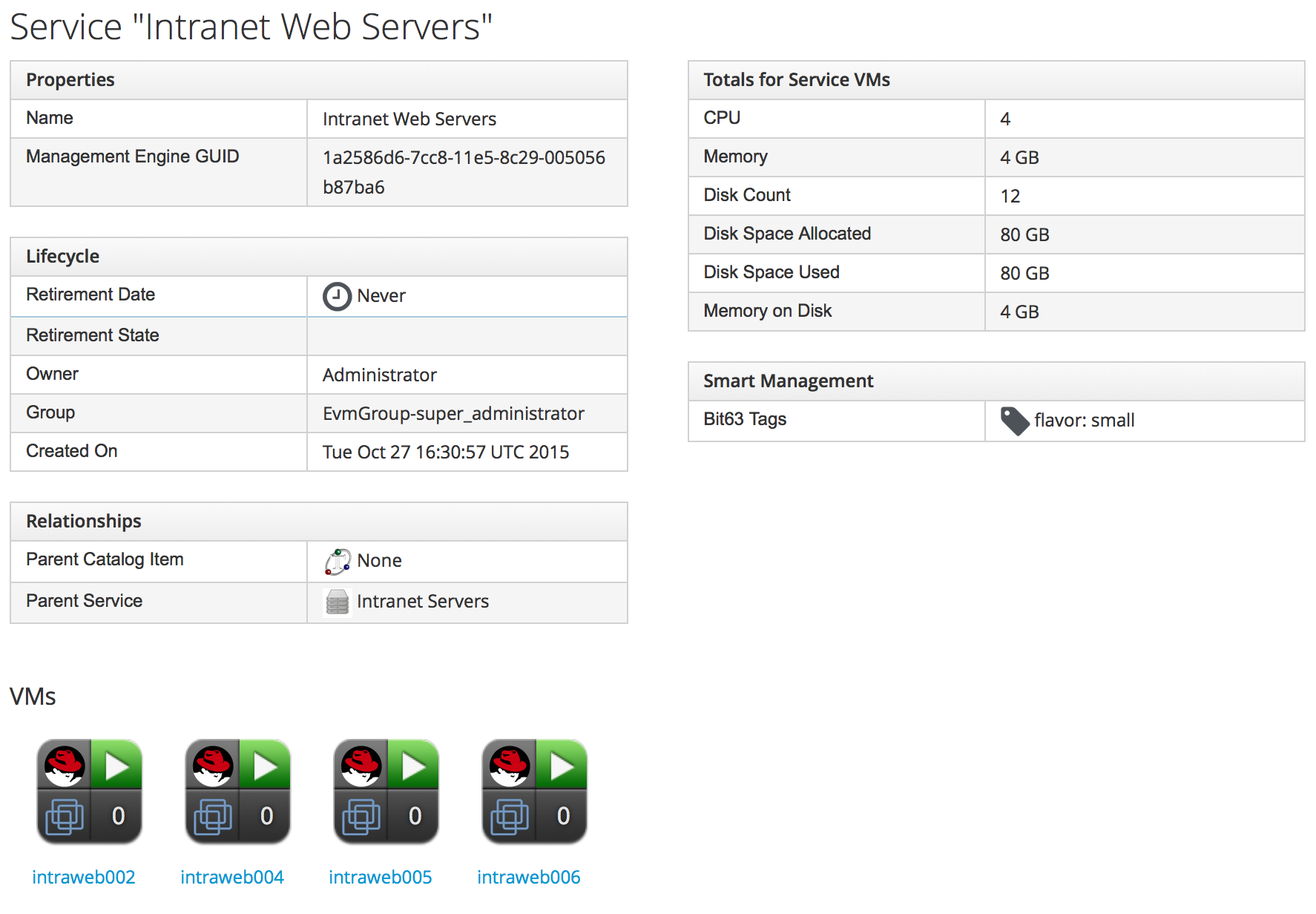This screenshot has height=914, width=1316.
Task: Open the intraweb006 link
Action: (x=529, y=877)
